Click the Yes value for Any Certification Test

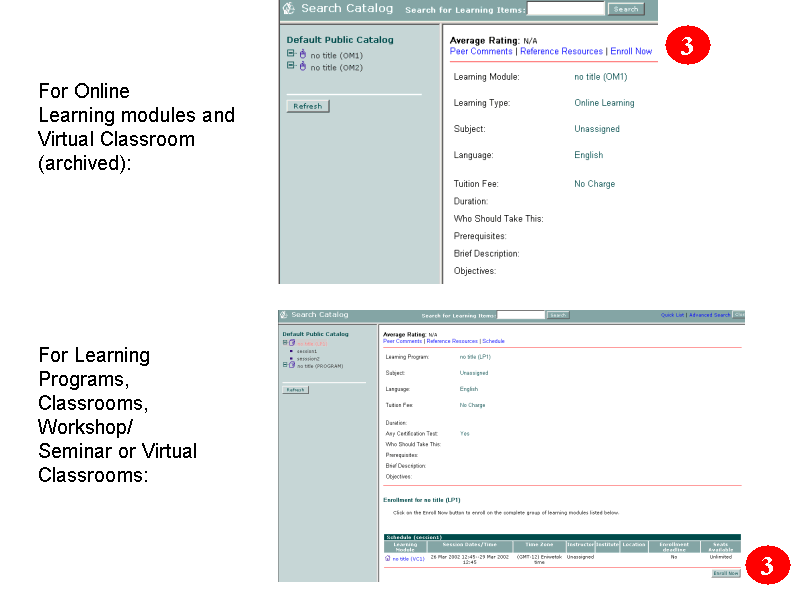point(465,433)
